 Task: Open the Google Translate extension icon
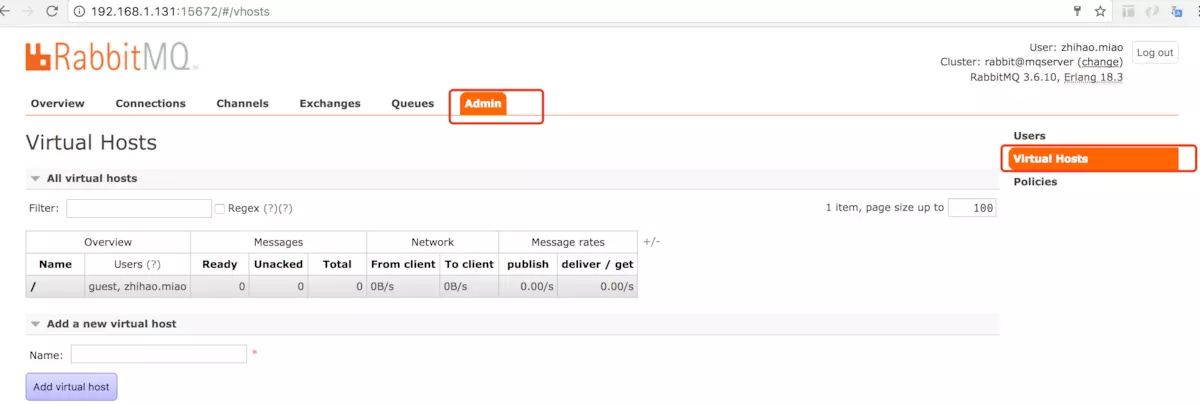point(1175,11)
